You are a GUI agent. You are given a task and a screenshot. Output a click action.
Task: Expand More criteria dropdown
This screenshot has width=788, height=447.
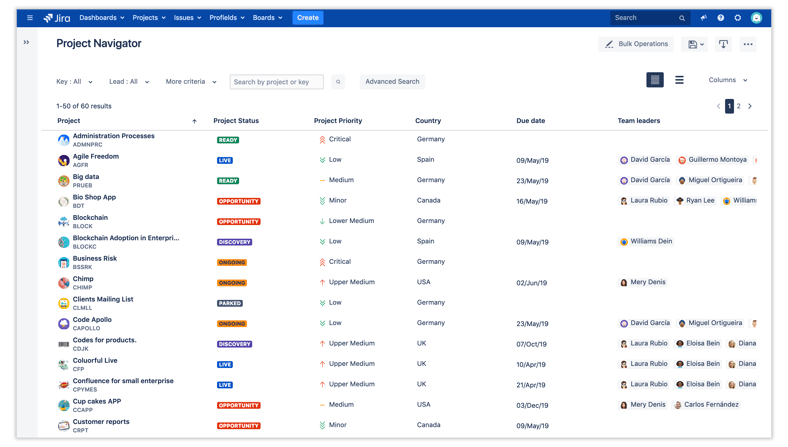click(191, 81)
